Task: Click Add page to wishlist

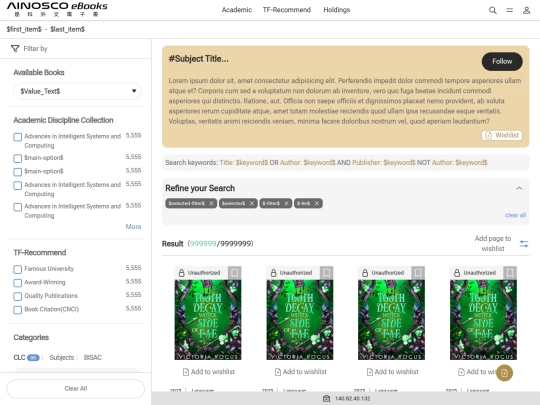Action: [493, 243]
